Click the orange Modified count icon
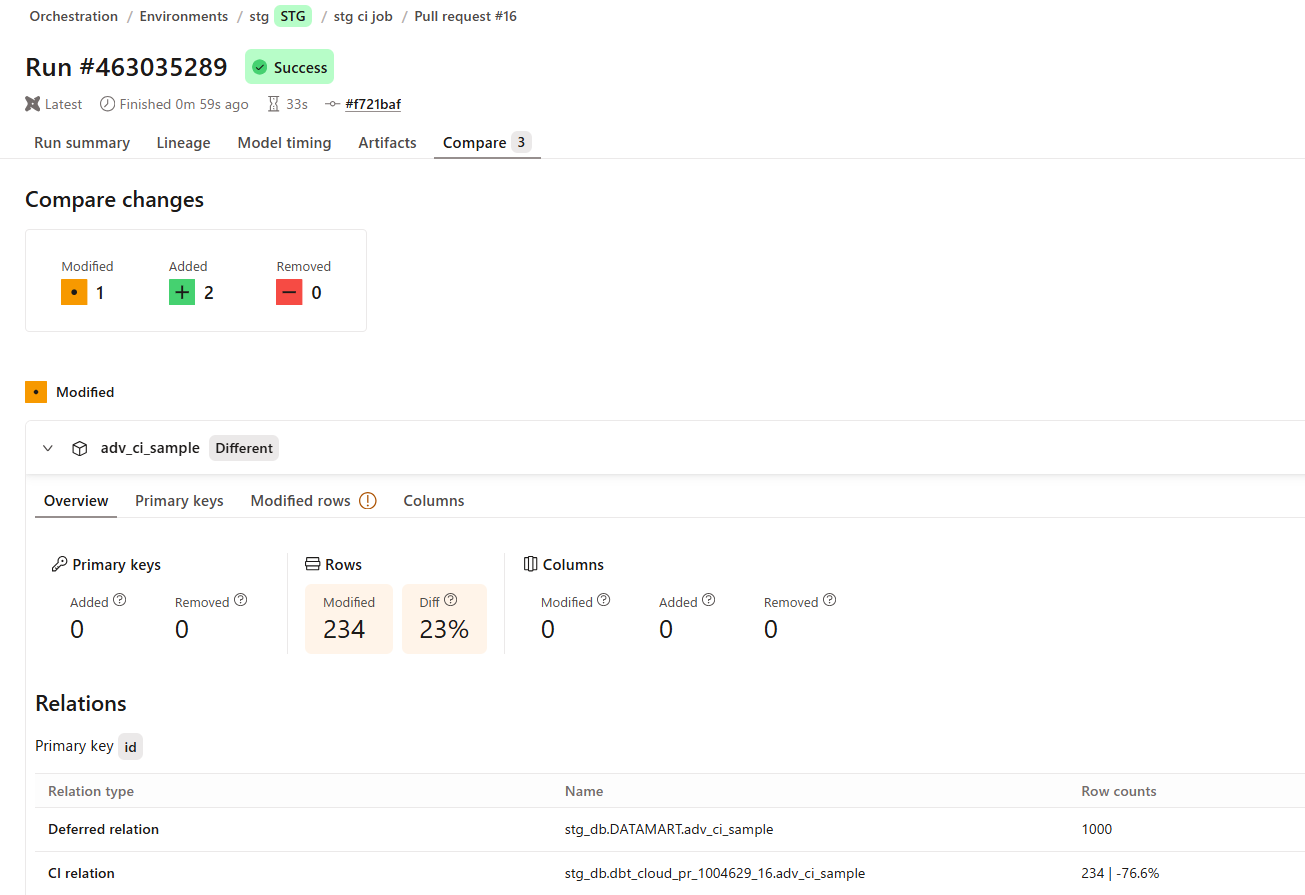 coord(74,293)
